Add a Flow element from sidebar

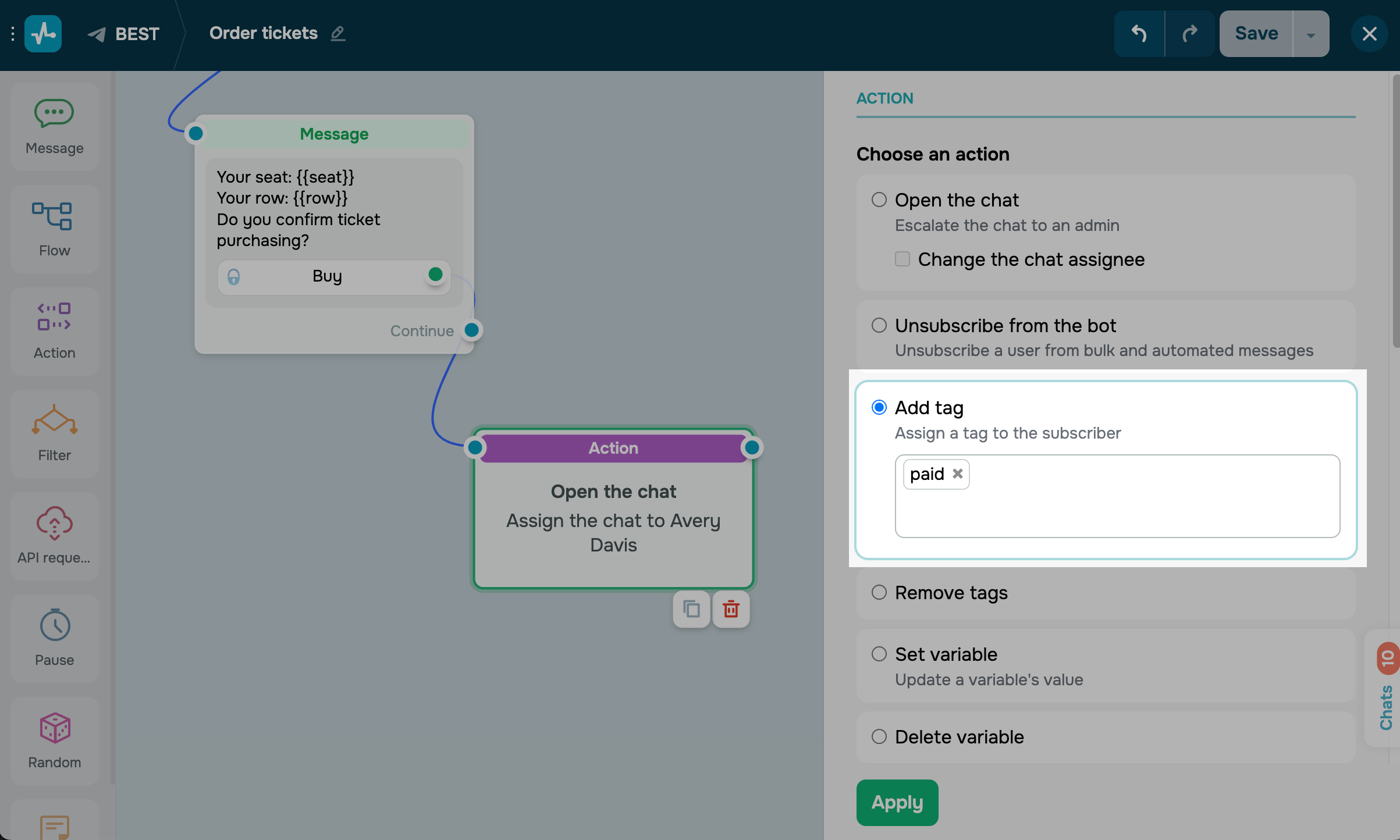pos(54,229)
